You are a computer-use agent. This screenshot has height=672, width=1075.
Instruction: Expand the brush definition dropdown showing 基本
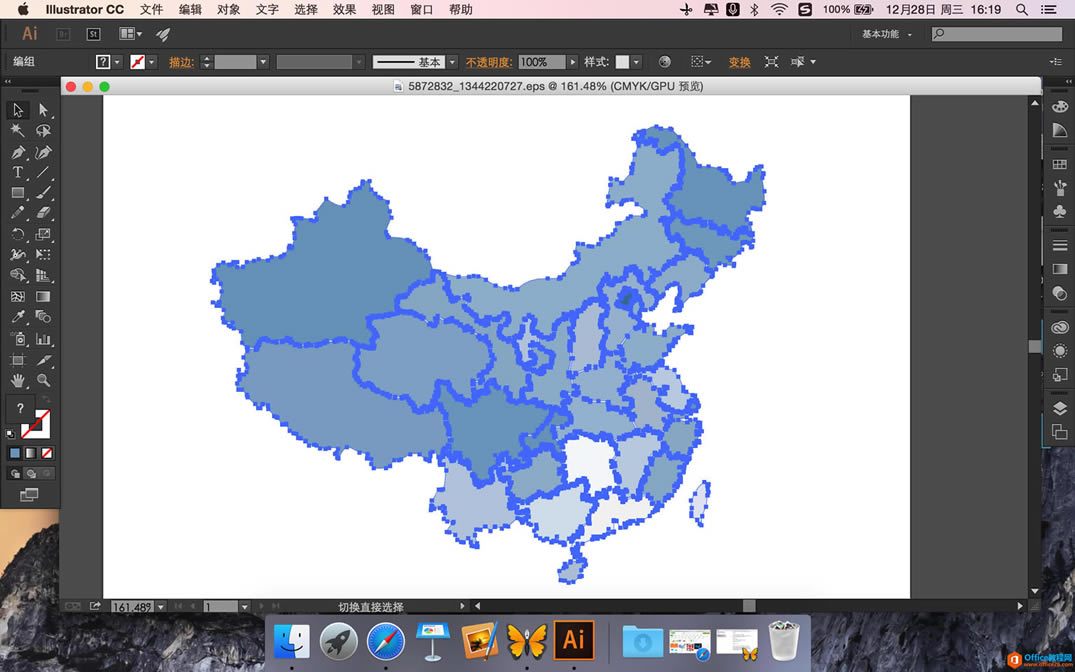coord(450,62)
